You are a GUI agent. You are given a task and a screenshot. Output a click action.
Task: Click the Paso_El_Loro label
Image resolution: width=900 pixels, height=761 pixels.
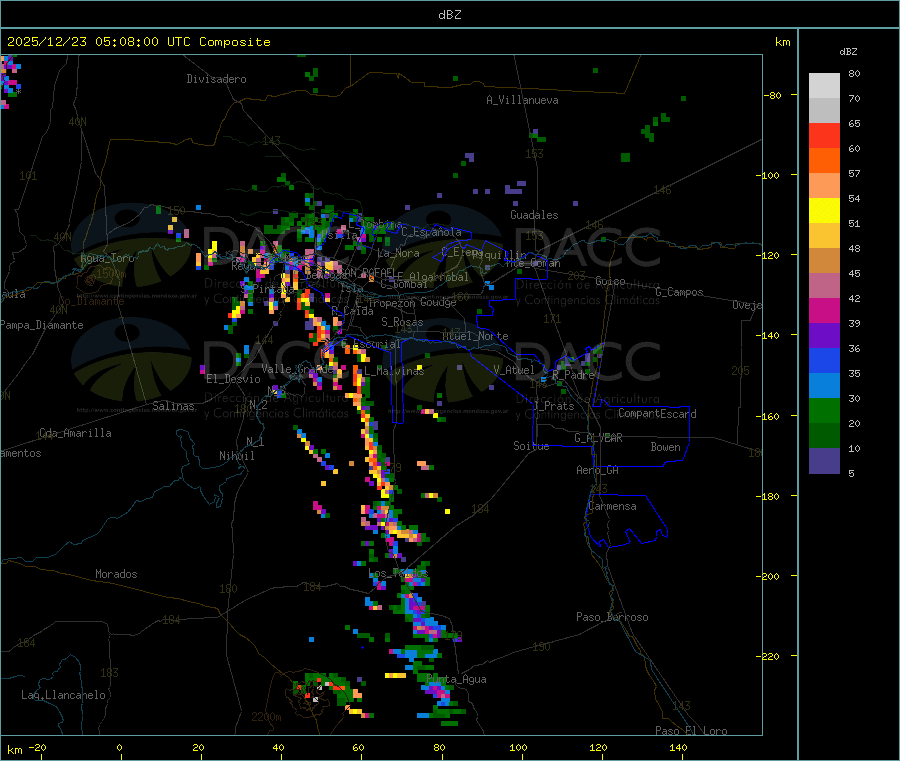click(x=691, y=731)
